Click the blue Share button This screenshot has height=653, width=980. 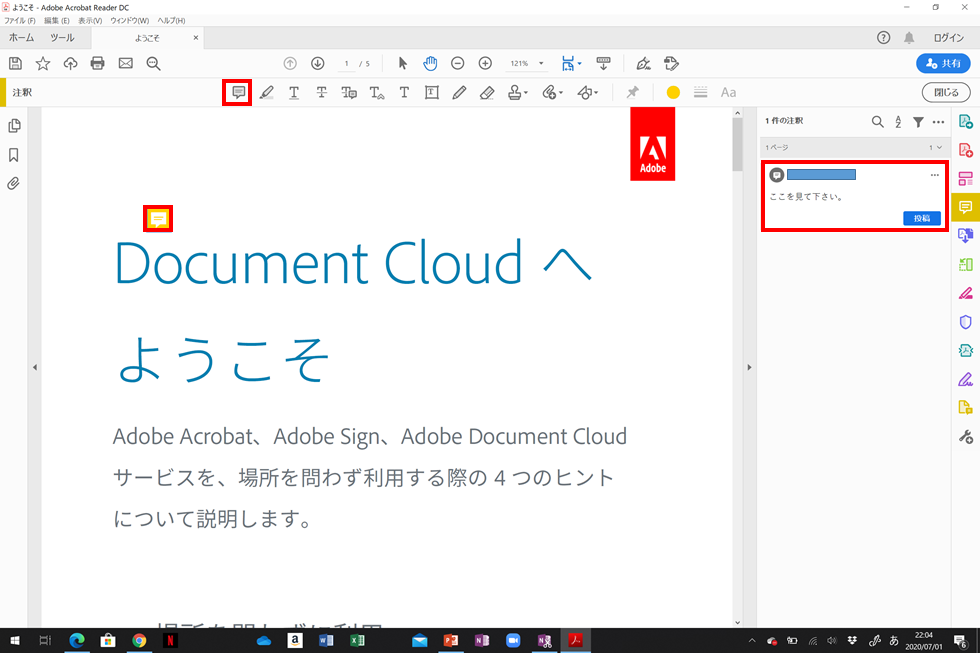(x=943, y=63)
